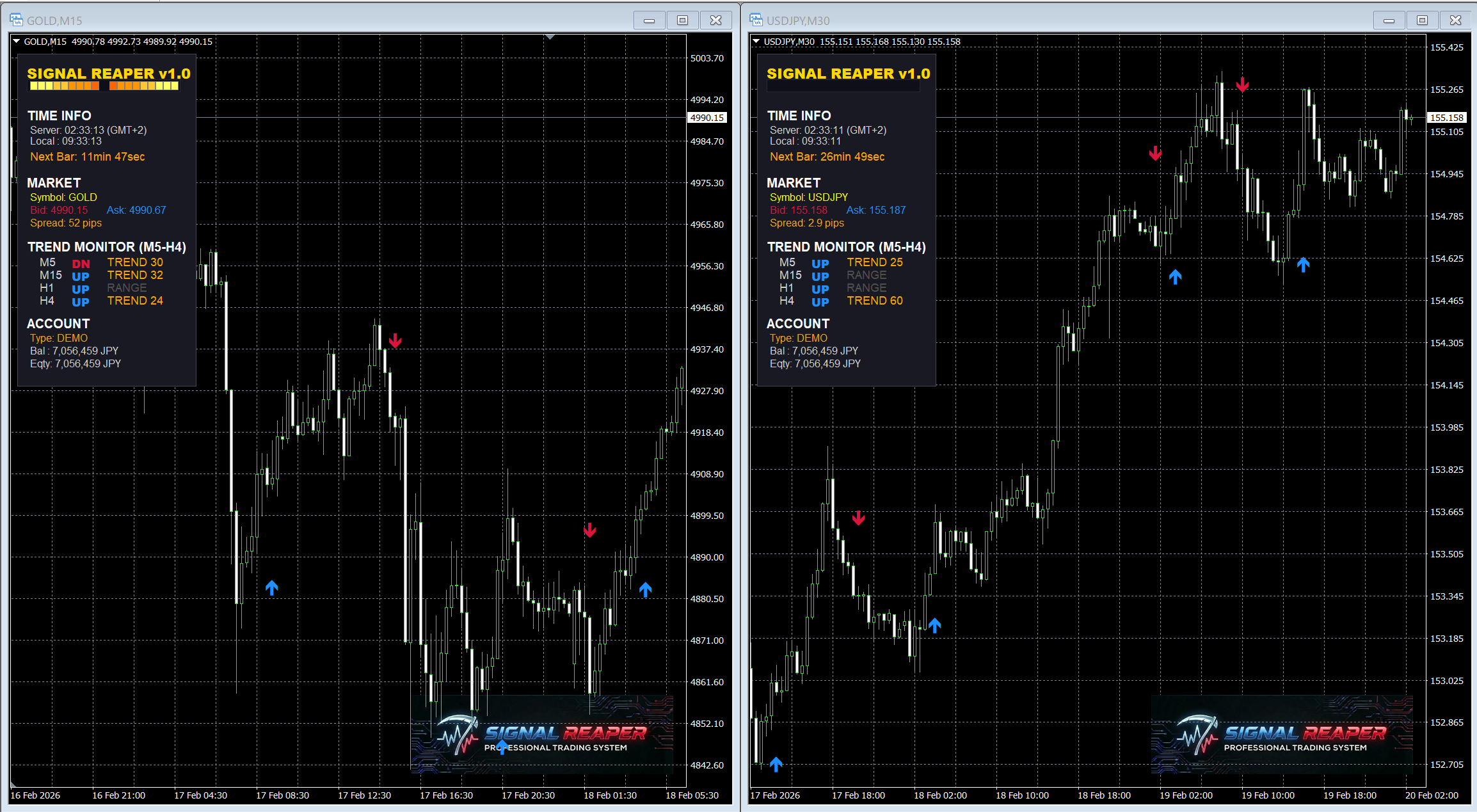Click blue buy arrow near 4880.50 after 08:30 on GOLD
Screen dimensions: 1477x812
tap(271, 587)
